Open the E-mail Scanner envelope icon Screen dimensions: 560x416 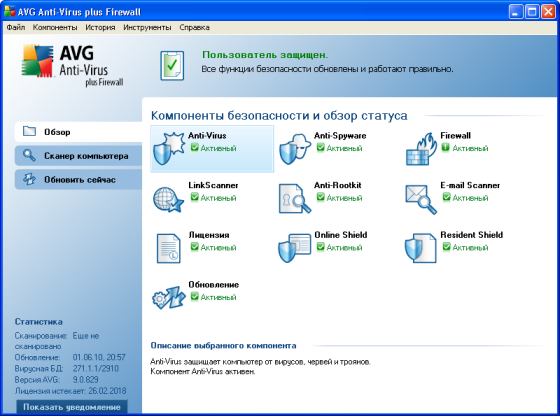coord(421,199)
